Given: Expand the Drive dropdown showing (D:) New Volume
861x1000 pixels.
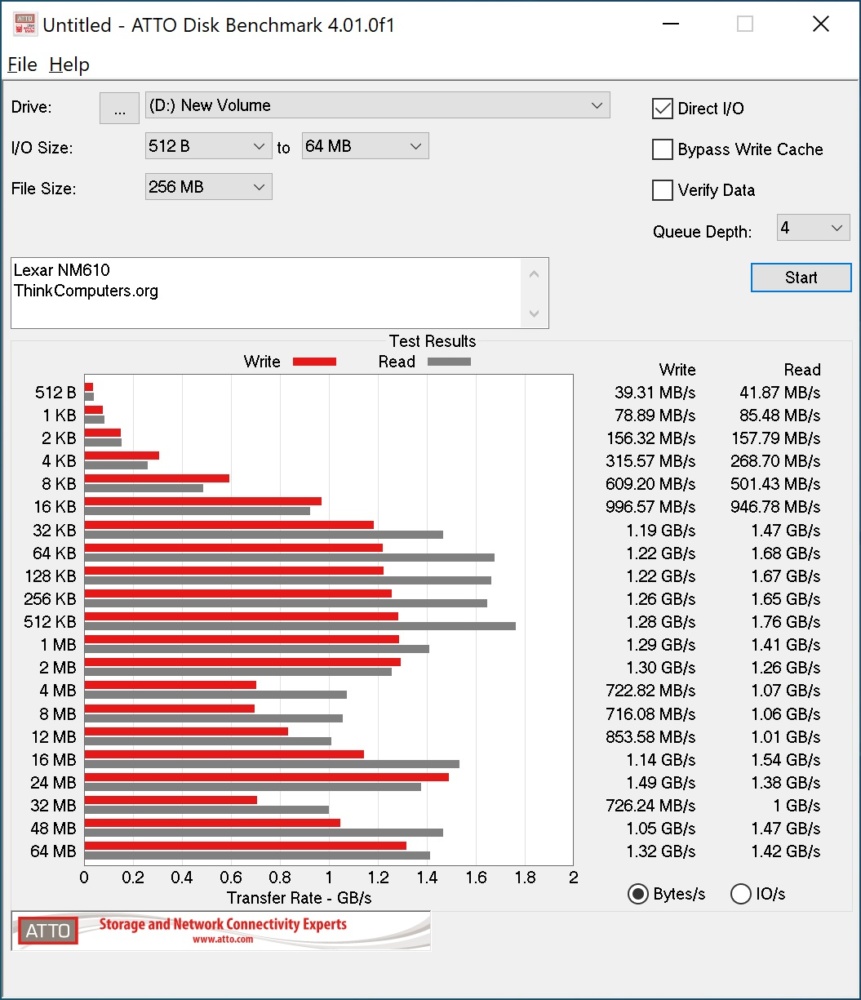Looking at the screenshot, I should tap(377, 105).
